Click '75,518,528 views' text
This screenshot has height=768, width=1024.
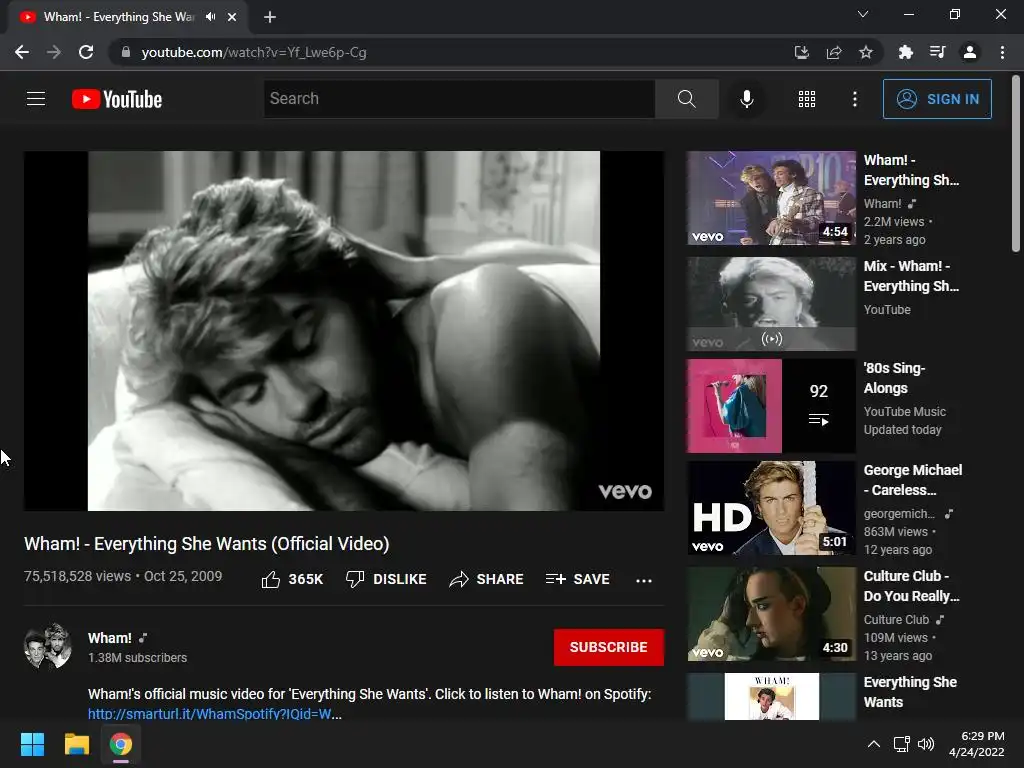click(x=78, y=576)
